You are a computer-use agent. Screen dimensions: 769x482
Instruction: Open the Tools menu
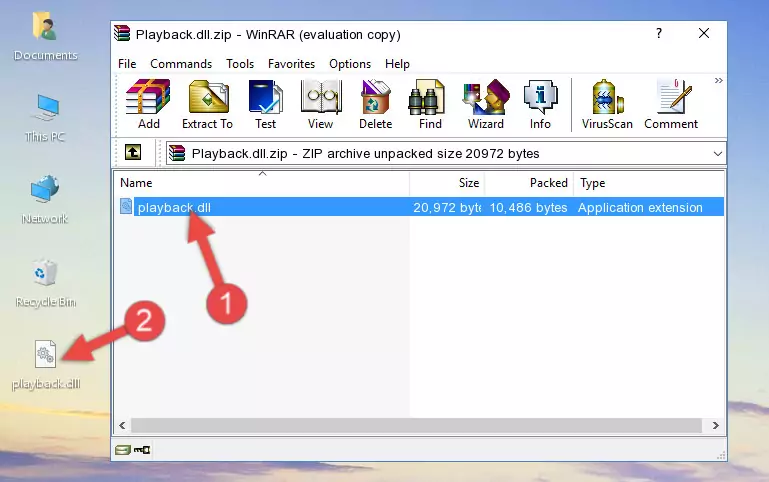pos(240,64)
